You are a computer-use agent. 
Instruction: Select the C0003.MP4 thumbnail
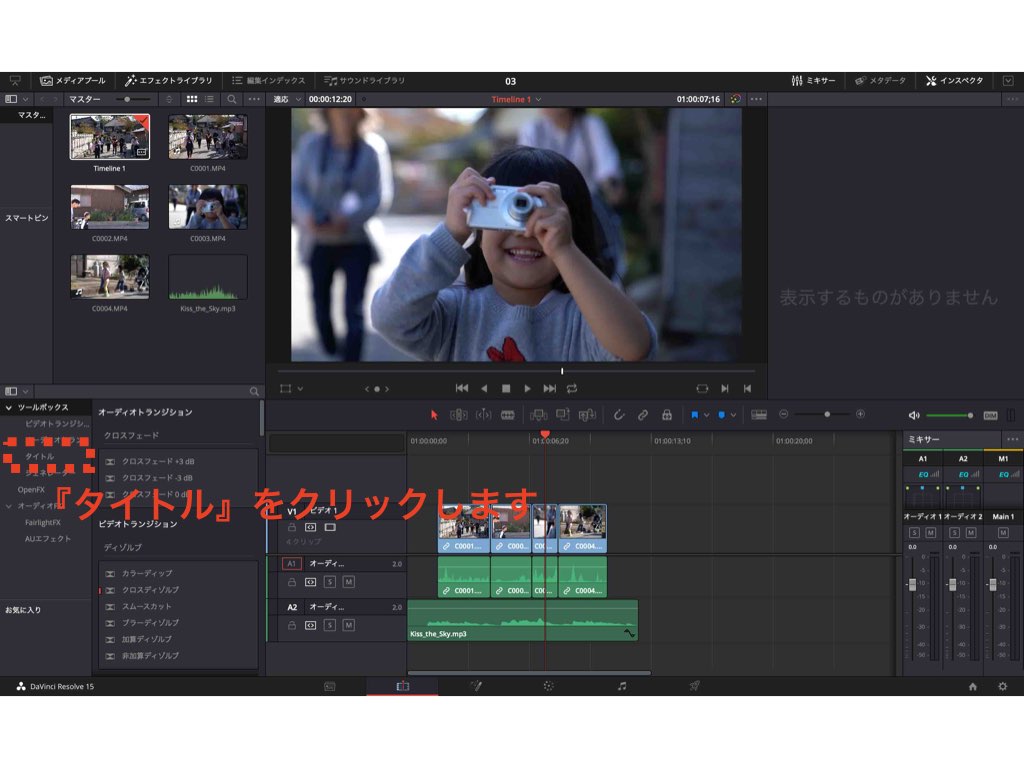pos(208,206)
